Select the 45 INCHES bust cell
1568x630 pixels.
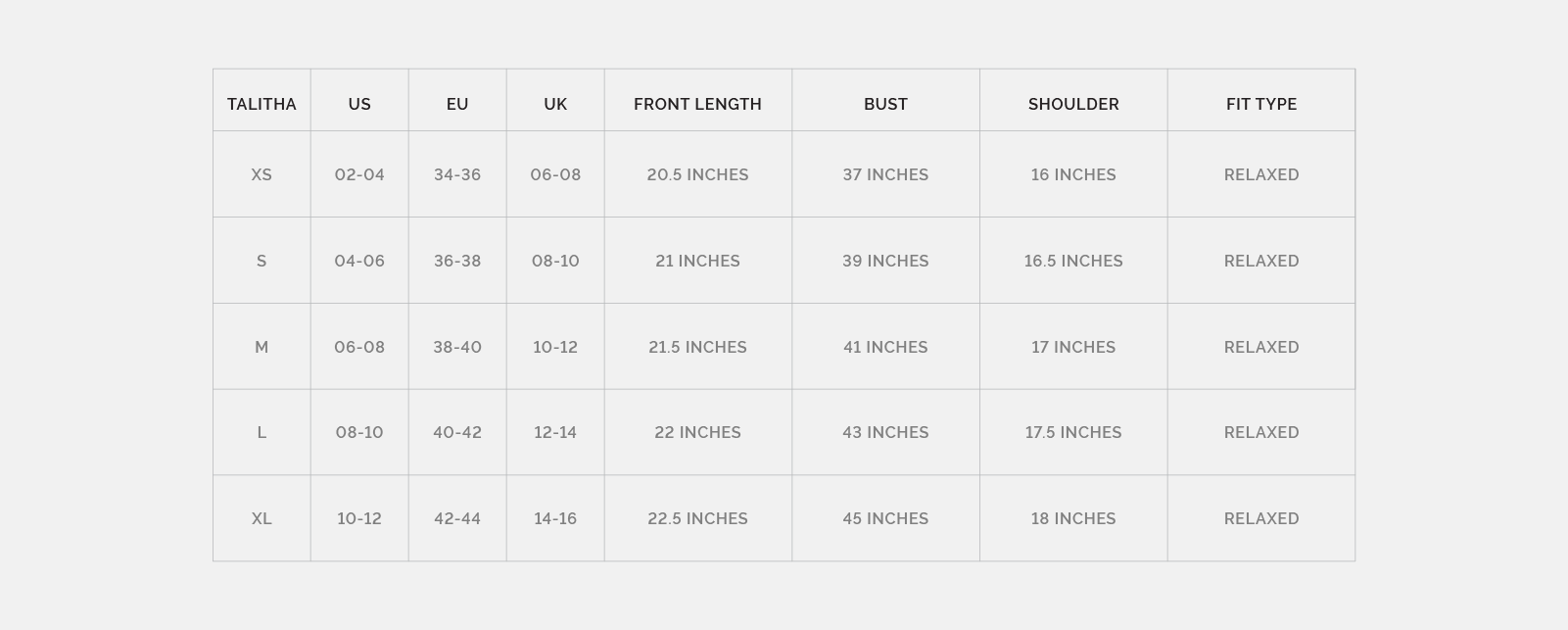tap(885, 518)
